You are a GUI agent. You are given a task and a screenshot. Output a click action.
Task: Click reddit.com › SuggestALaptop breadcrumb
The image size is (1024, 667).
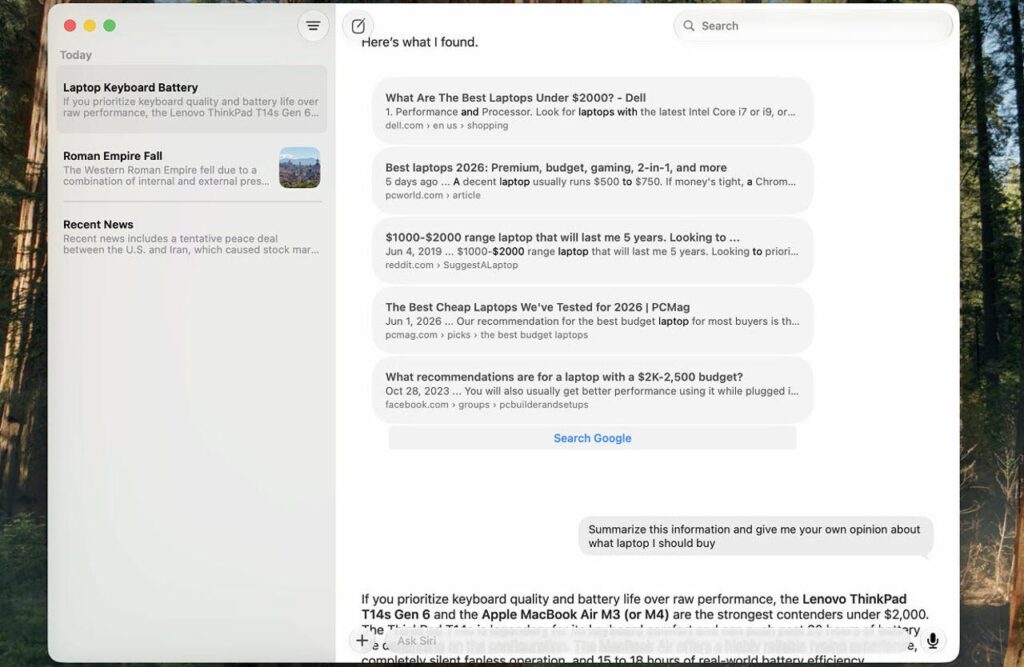[451, 265]
